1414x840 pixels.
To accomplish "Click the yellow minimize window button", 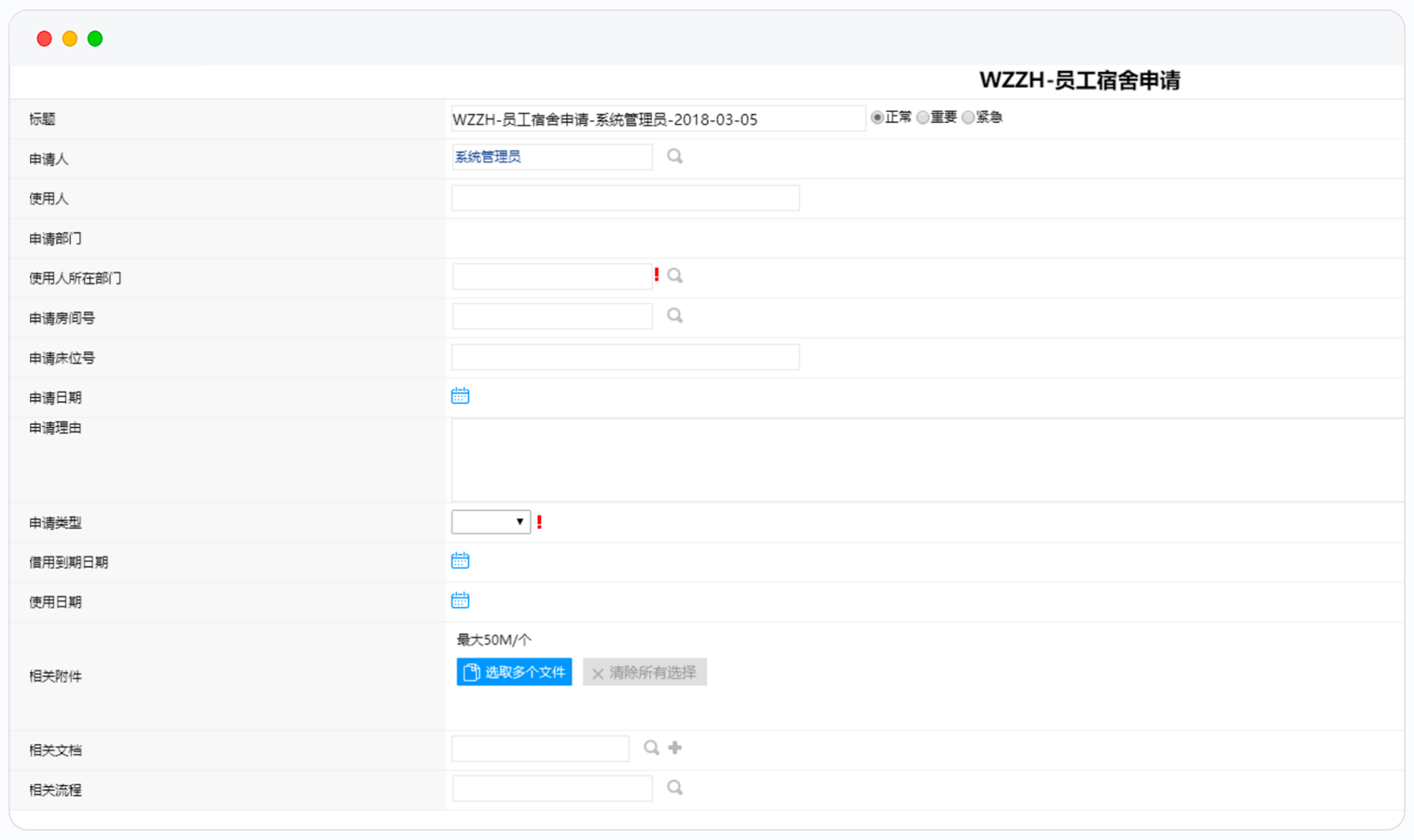I will pyautogui.click(x=69, y=38).
